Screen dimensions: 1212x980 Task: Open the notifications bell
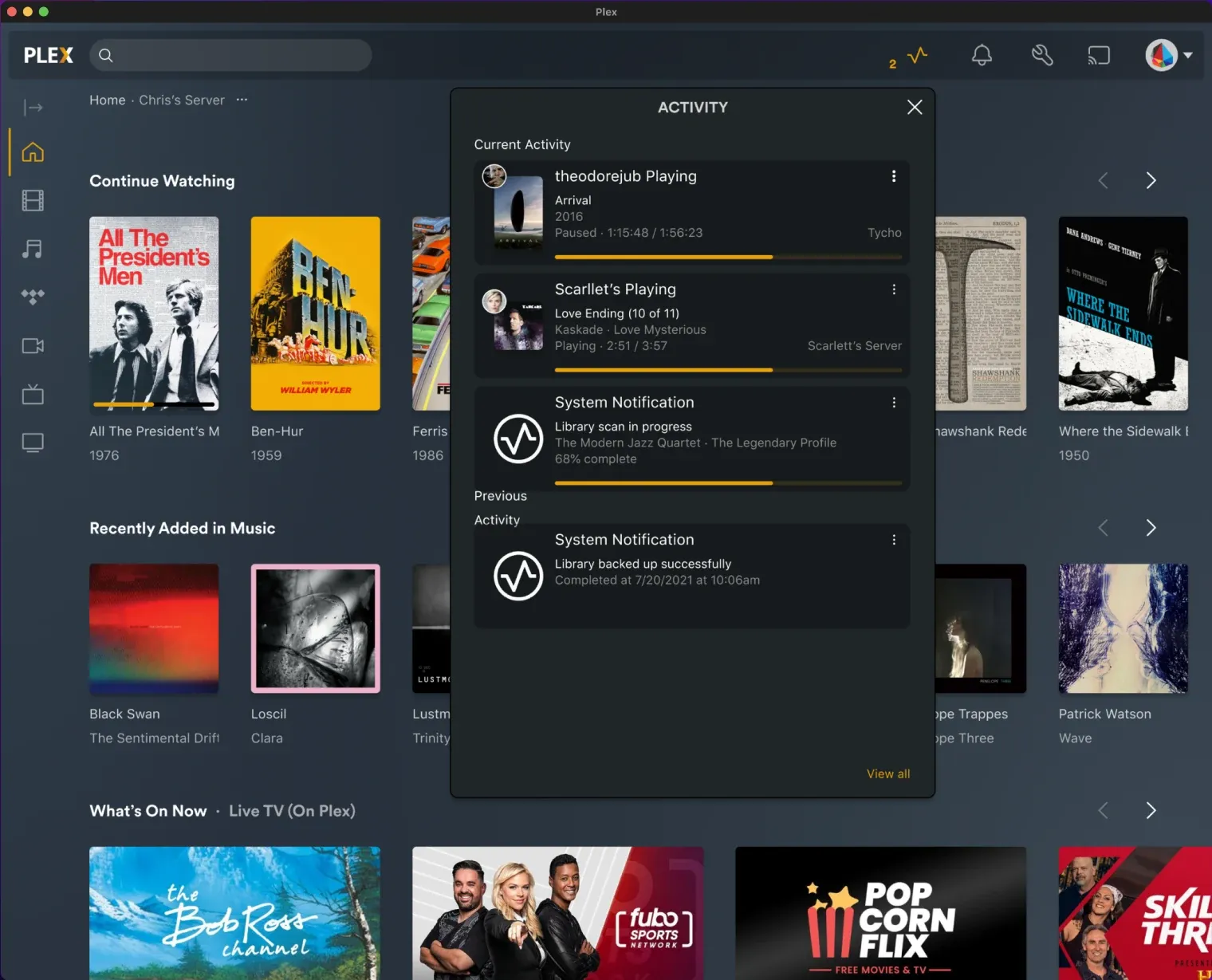(x=982, y=55)
